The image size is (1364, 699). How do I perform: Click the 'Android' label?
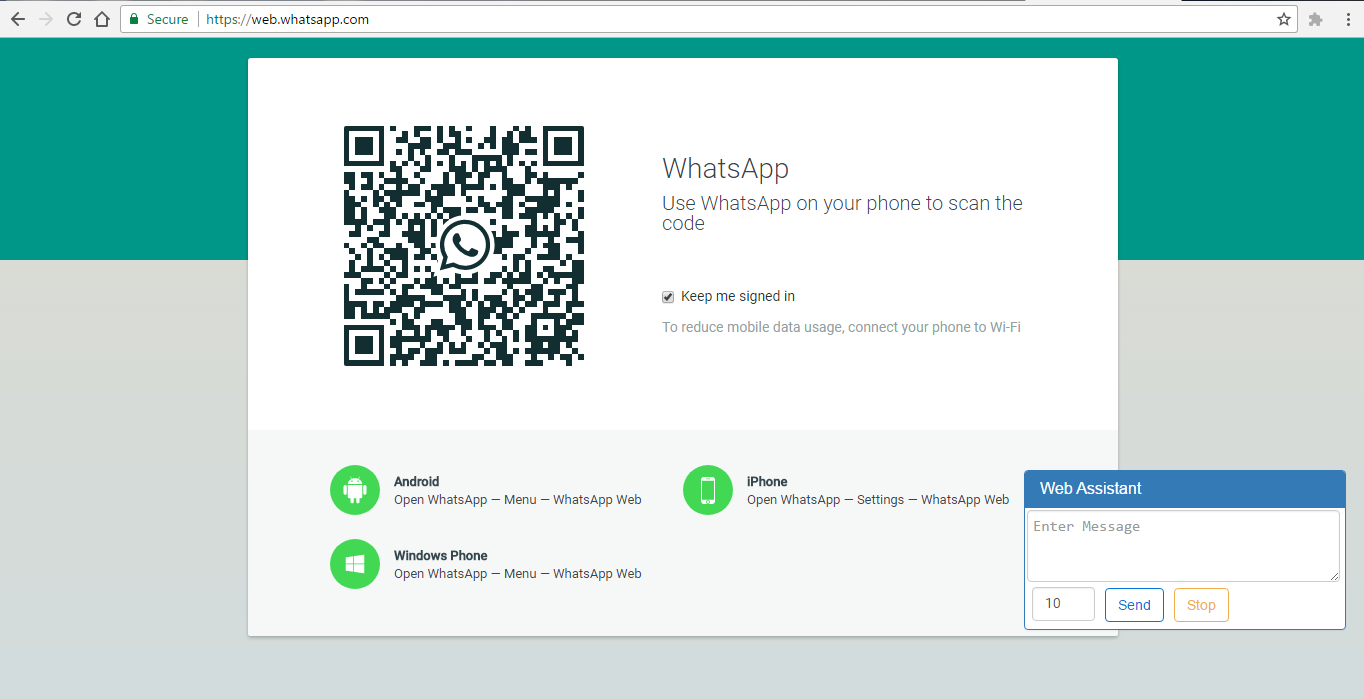point(416,481)
